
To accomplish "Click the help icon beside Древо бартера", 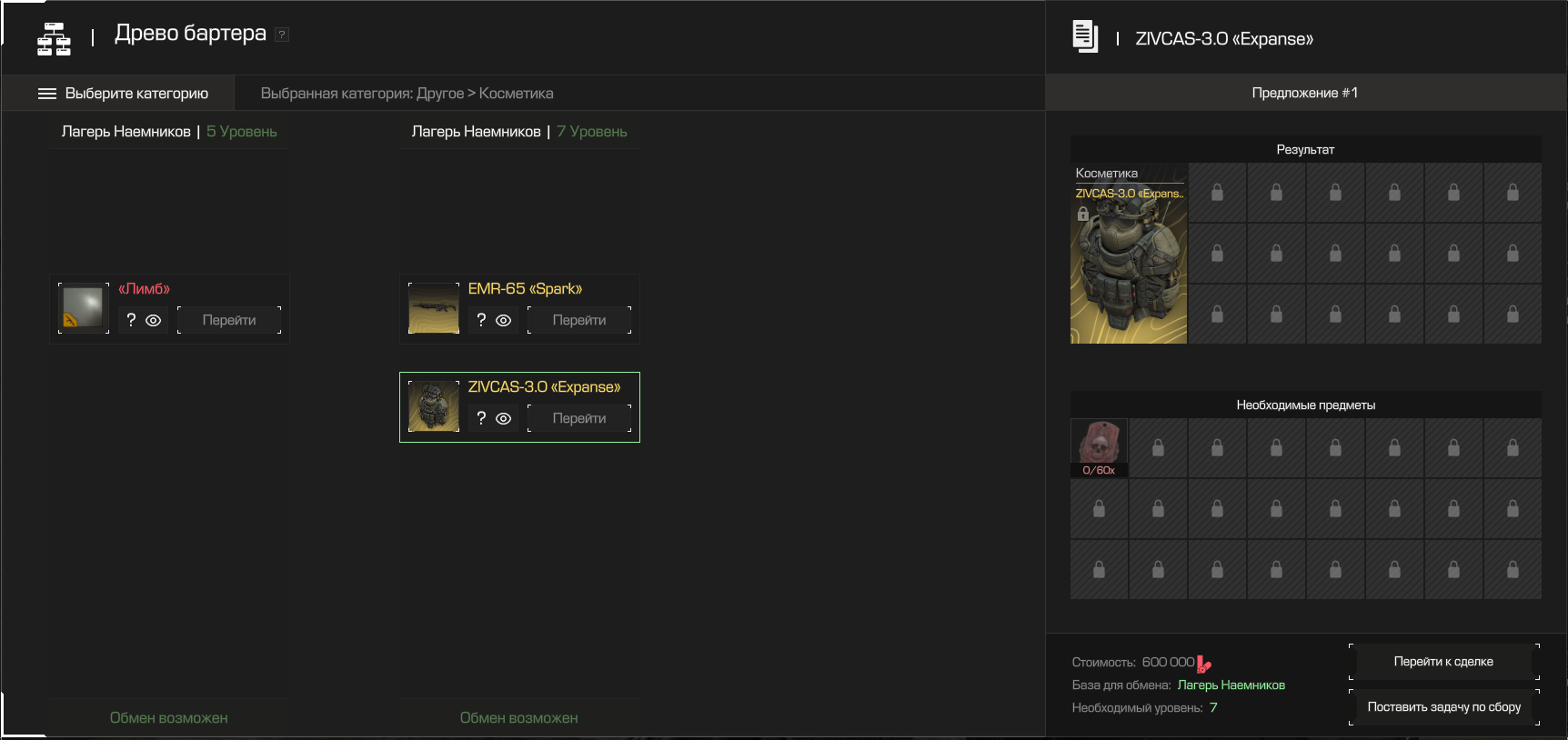I will click(282, 35).
